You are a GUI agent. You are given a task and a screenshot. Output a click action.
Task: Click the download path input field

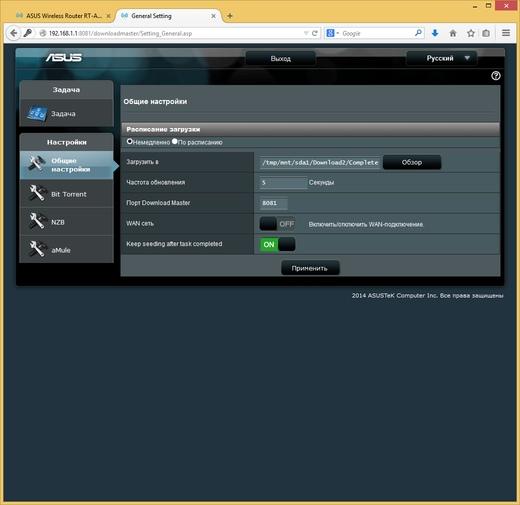(320, 162)
